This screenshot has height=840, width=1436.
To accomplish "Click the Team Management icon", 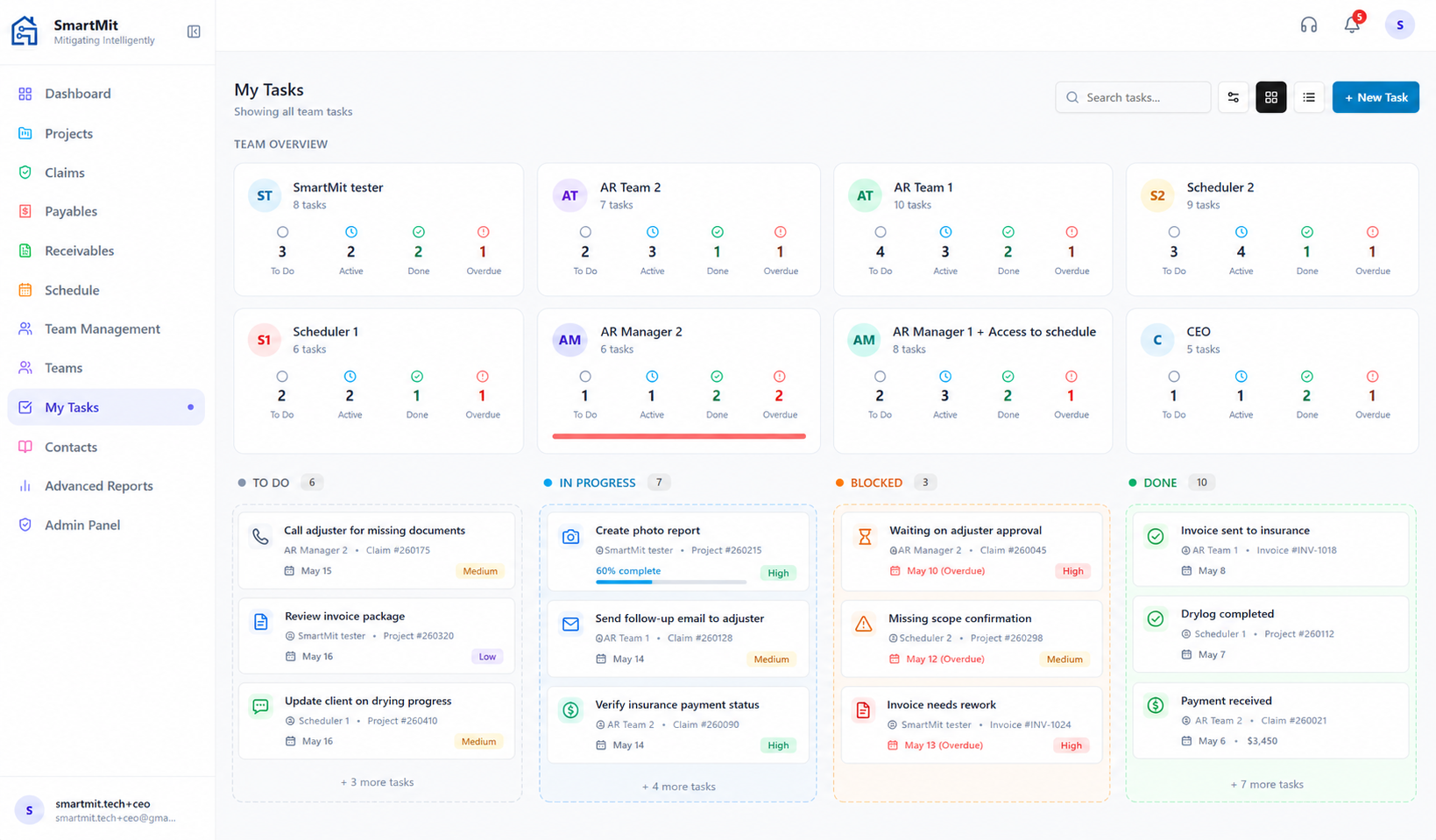I will 25,328.
